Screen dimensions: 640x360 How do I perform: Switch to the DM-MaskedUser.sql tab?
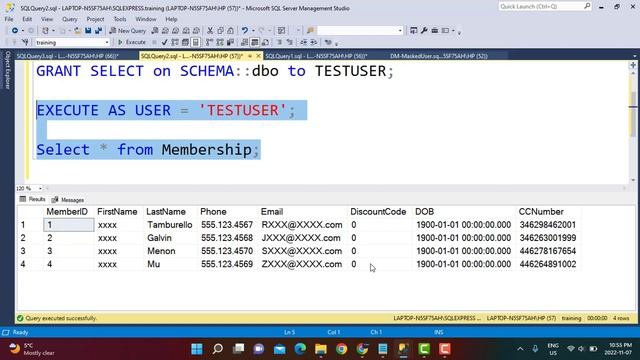439,56
